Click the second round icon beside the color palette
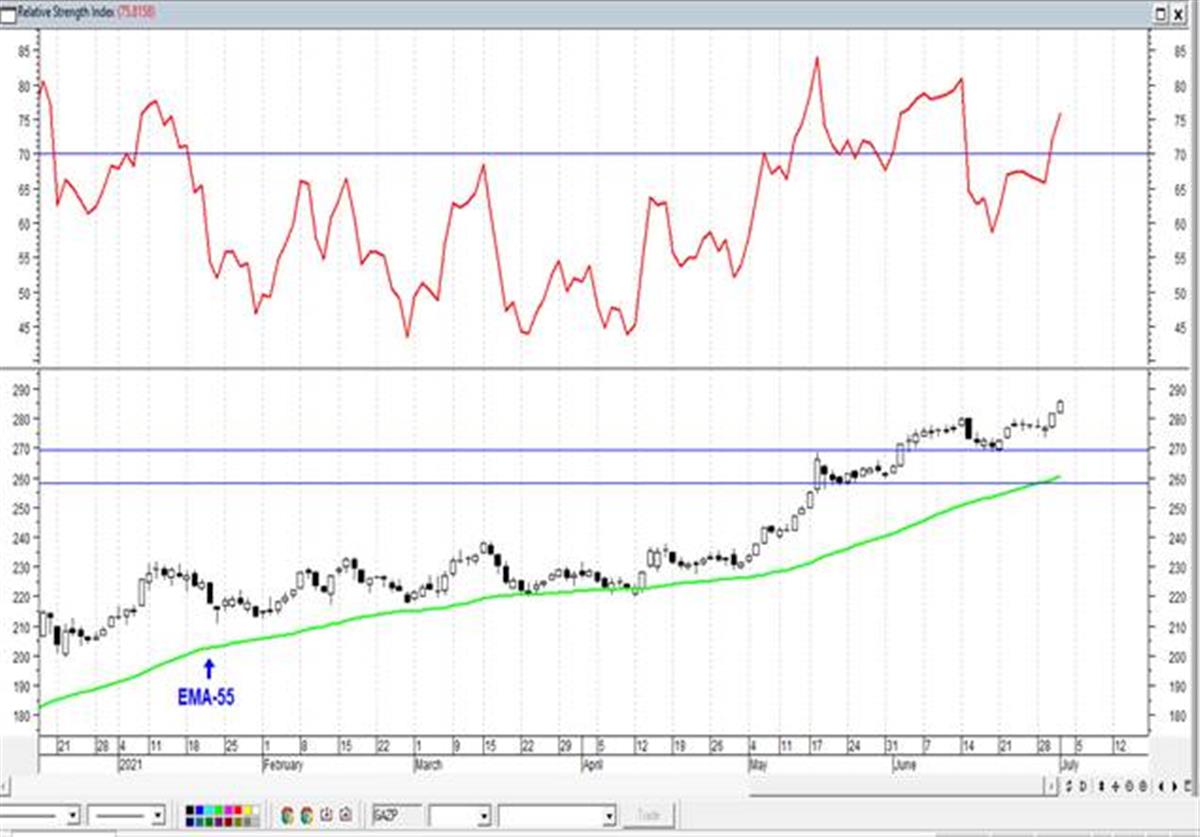The height and width of the screenshot is (837, 1200). click(x=306, y=815)
